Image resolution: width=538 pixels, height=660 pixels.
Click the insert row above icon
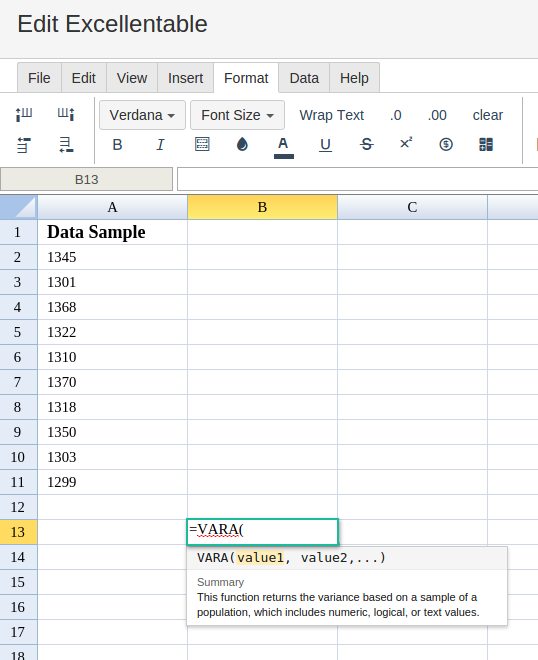click(x=24, y=145)
